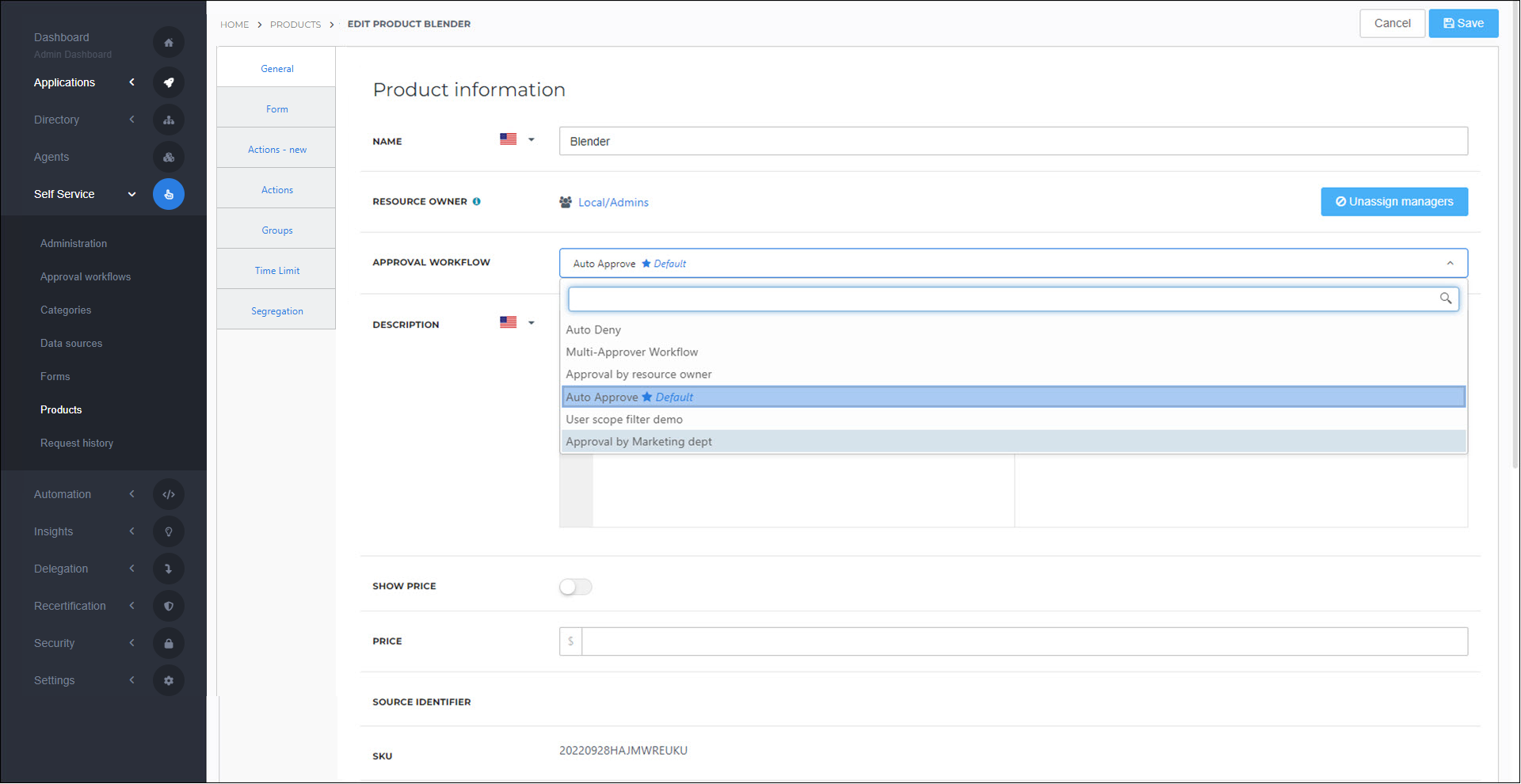The width and height of the screenshot is (1521, 784).
Task: Switch to the Segregation tab
Action: [x=276, y=310]
